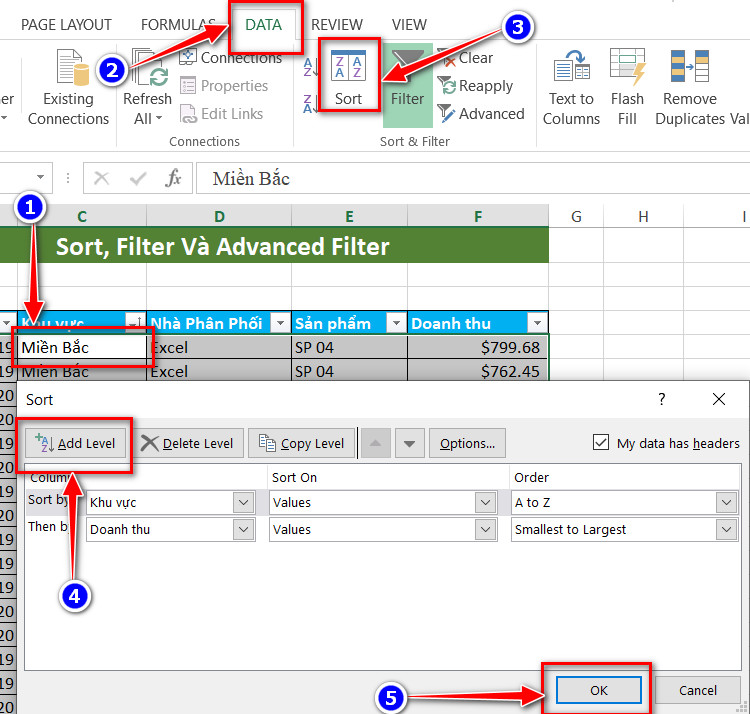The image size is (750, 714).
Task: Click Delete Level button
Action: coord(188,443)
